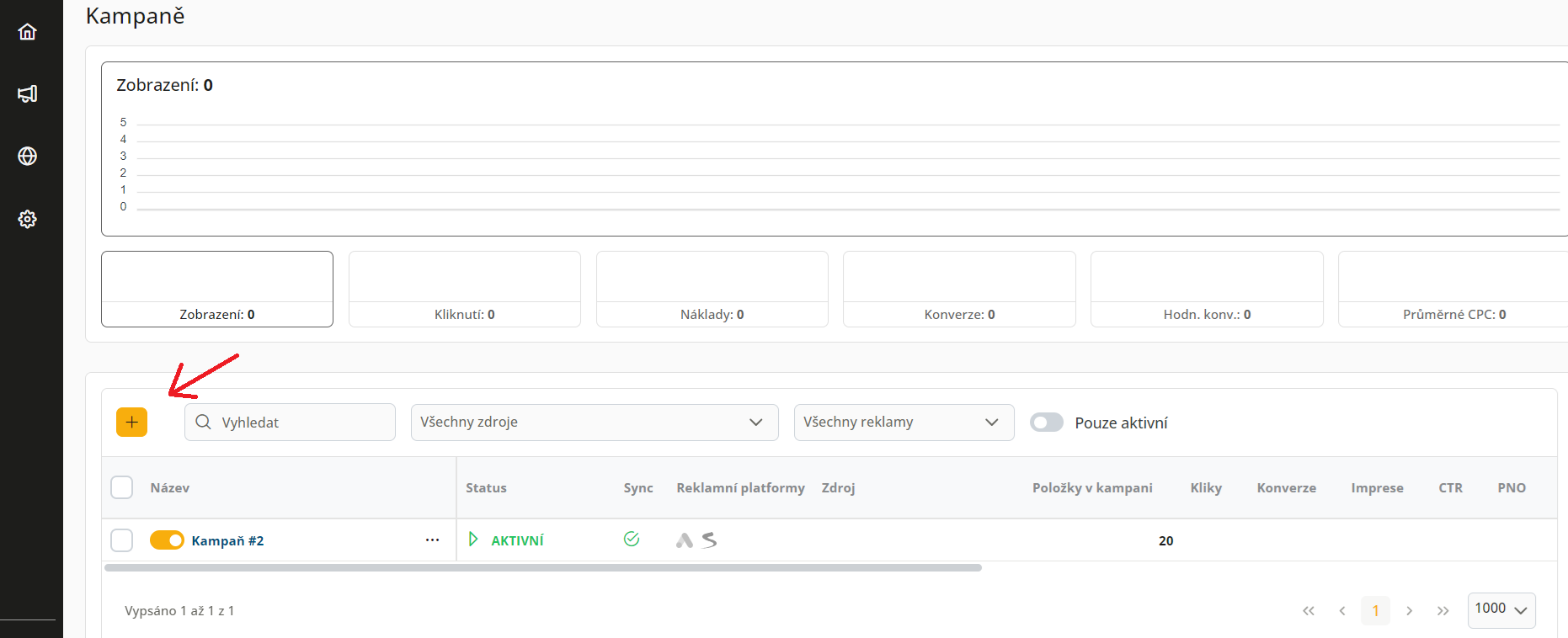
Task: Disable the Kampaň #2 campaign switch
Action: click(x=167, y=540)
